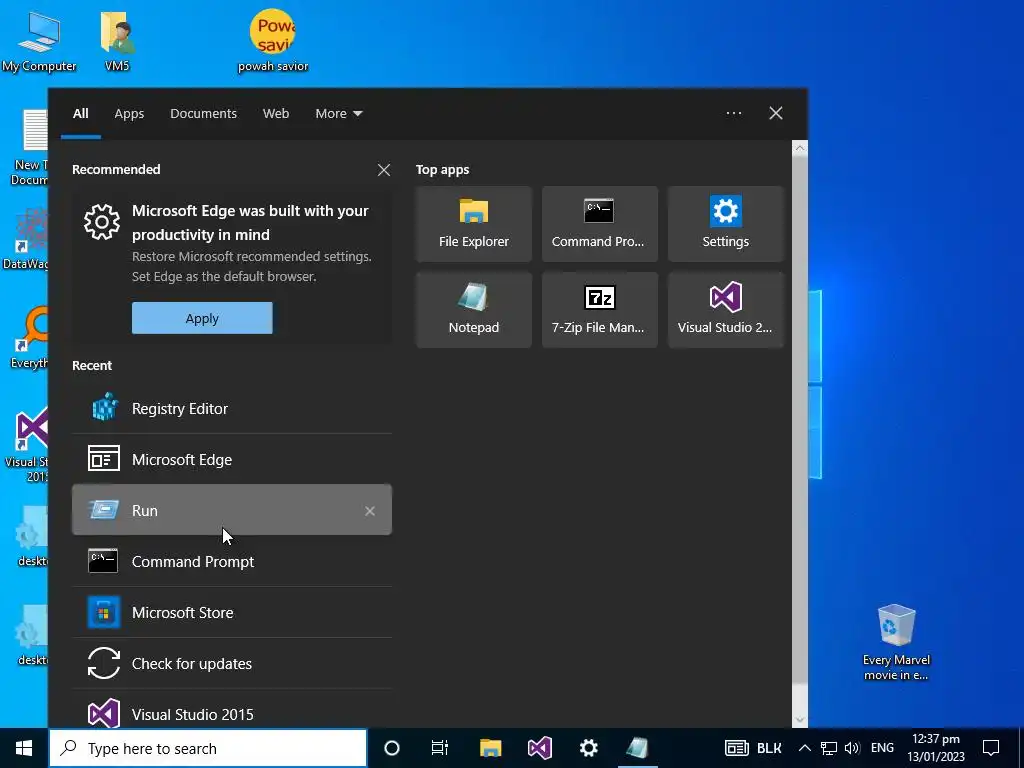Close the search panel
1024x768 pixels.
click(x=776, y=113)
